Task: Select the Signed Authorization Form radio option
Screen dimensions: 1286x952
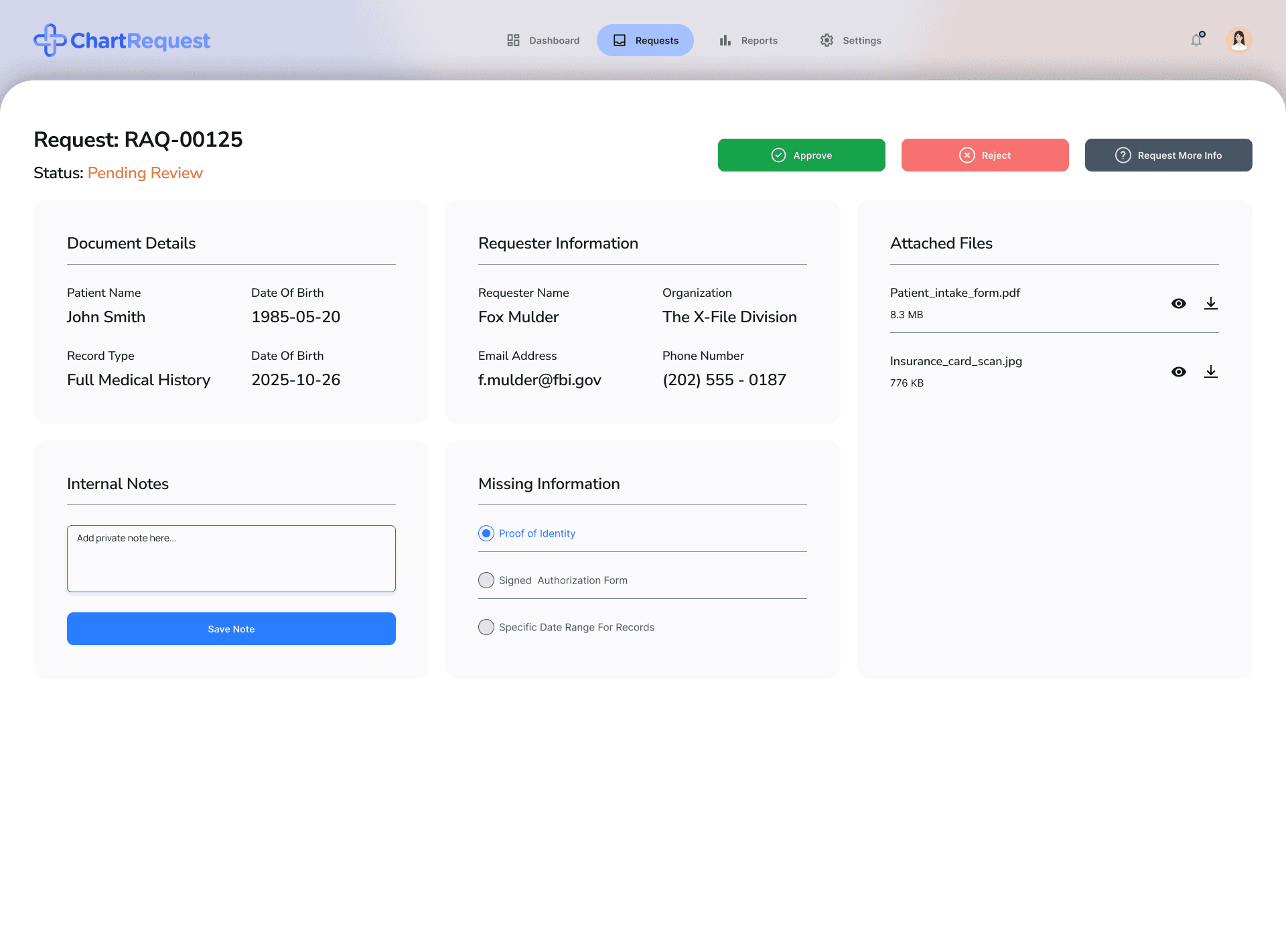Action: pos(486,580)
